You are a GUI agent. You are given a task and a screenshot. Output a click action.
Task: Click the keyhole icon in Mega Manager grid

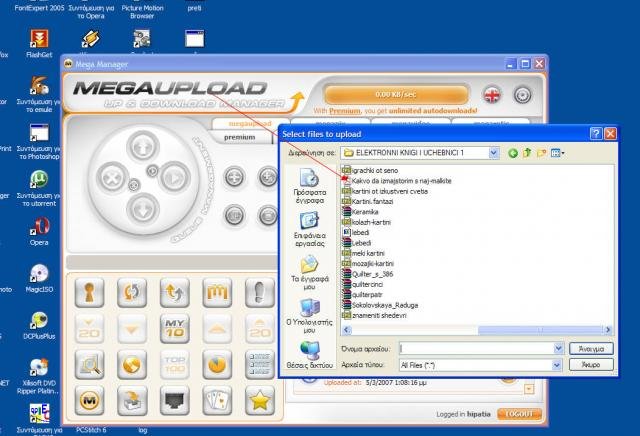[90, 292]
